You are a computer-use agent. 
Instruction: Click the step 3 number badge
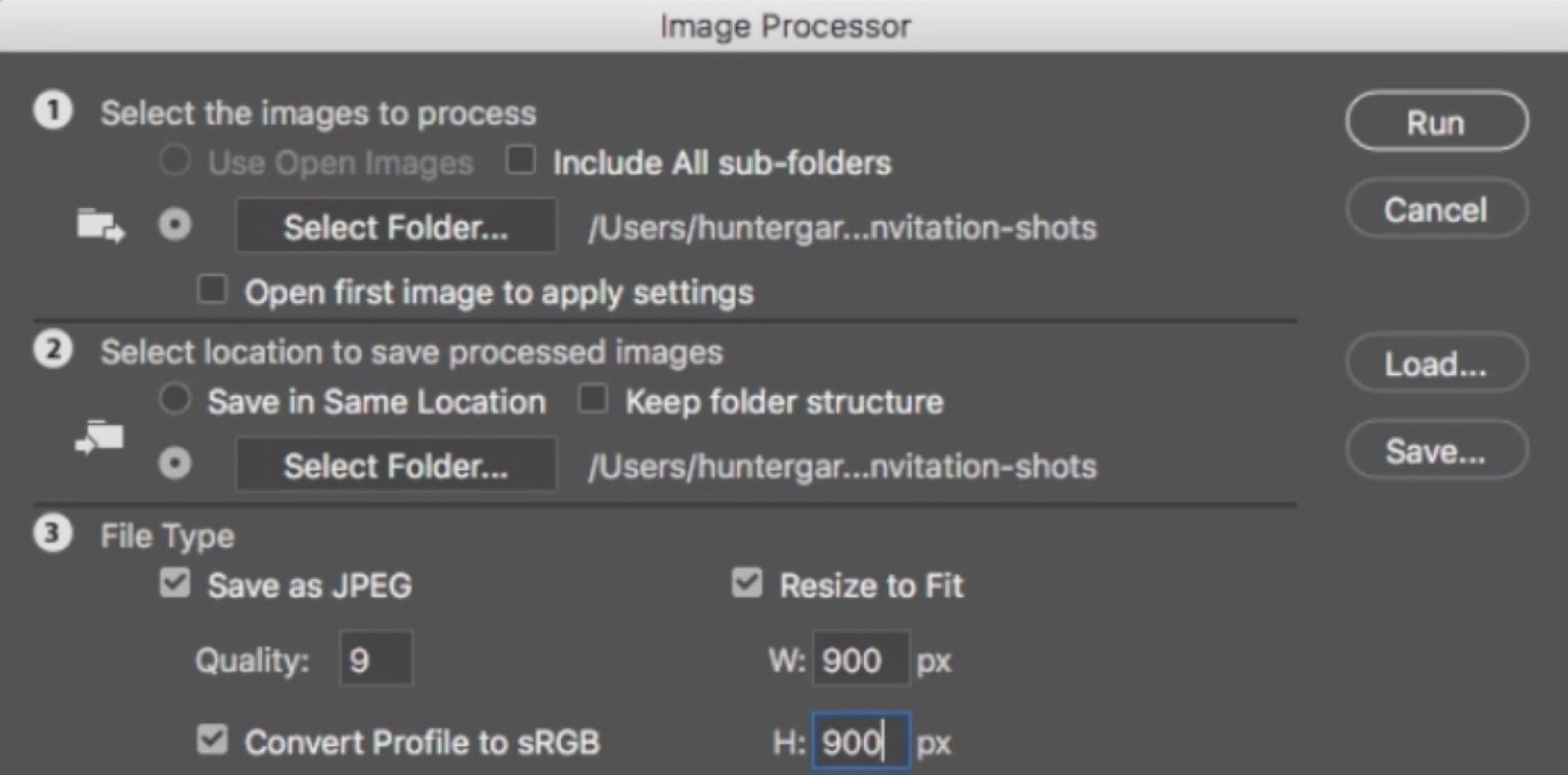(53, 534)
